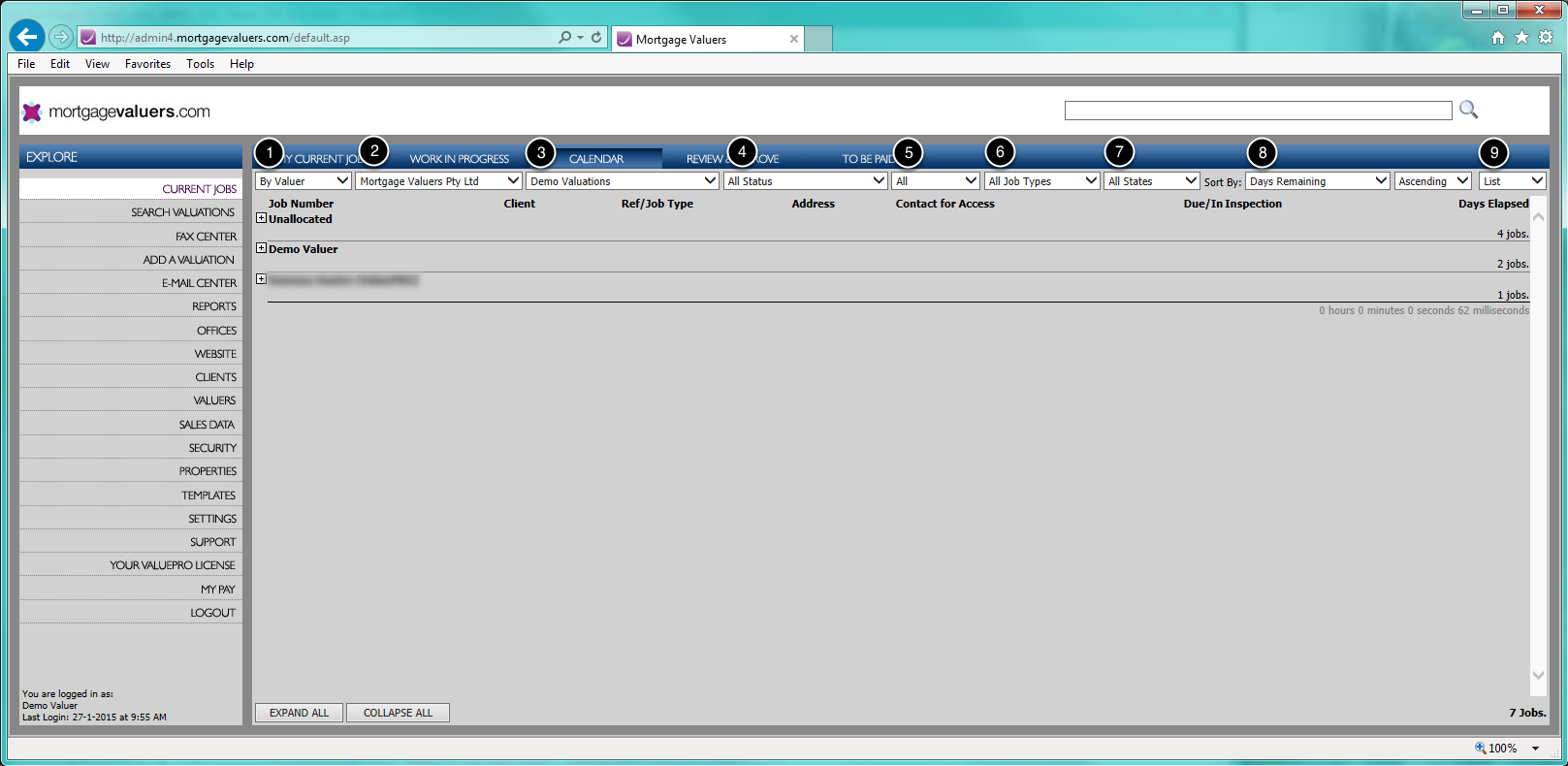Image resolution: width=1568 pixels, height=766 pixels.
Task: Click the site search magnifier icon
Action: pos(1469,110)
